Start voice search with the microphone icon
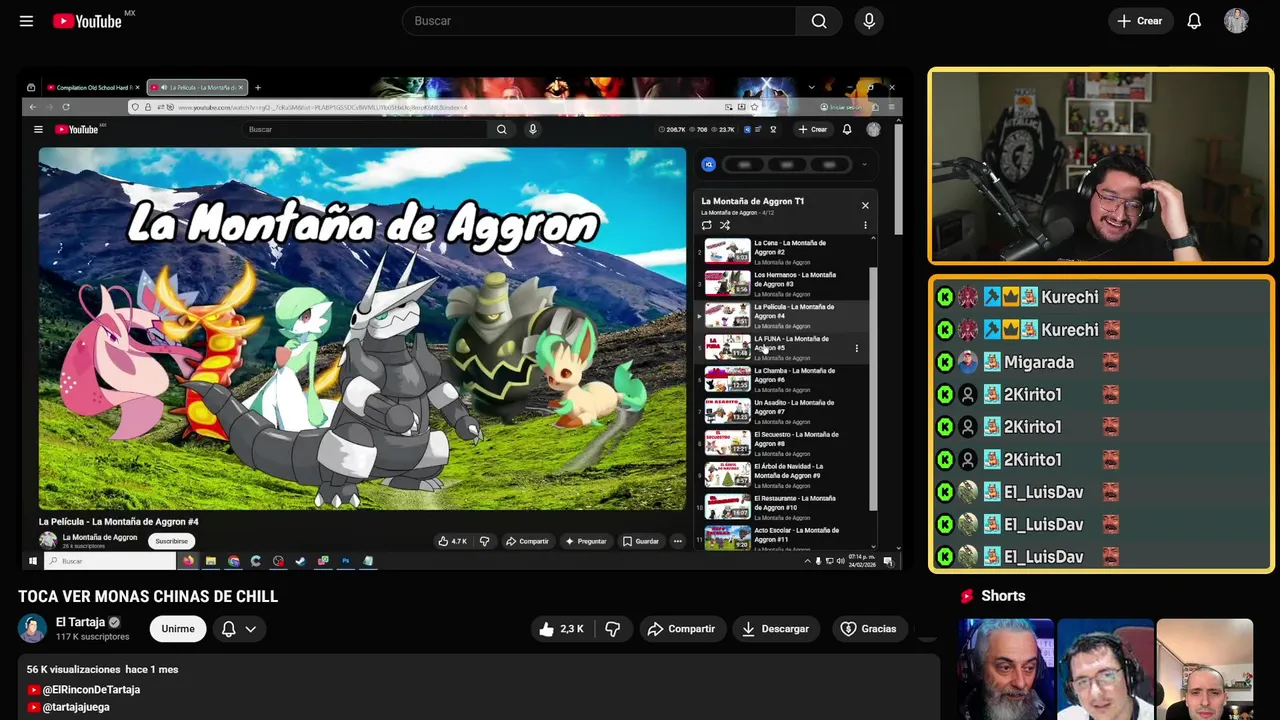1280x720 pixels. click(x=869, y=21)
